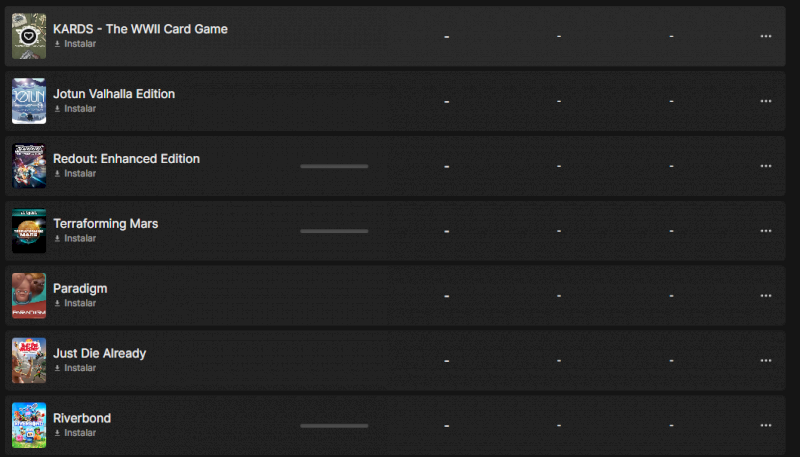This screenshot has width=800, height=457.
Task: Open the three-dot menu for KARDS
Action: (766, 36)
